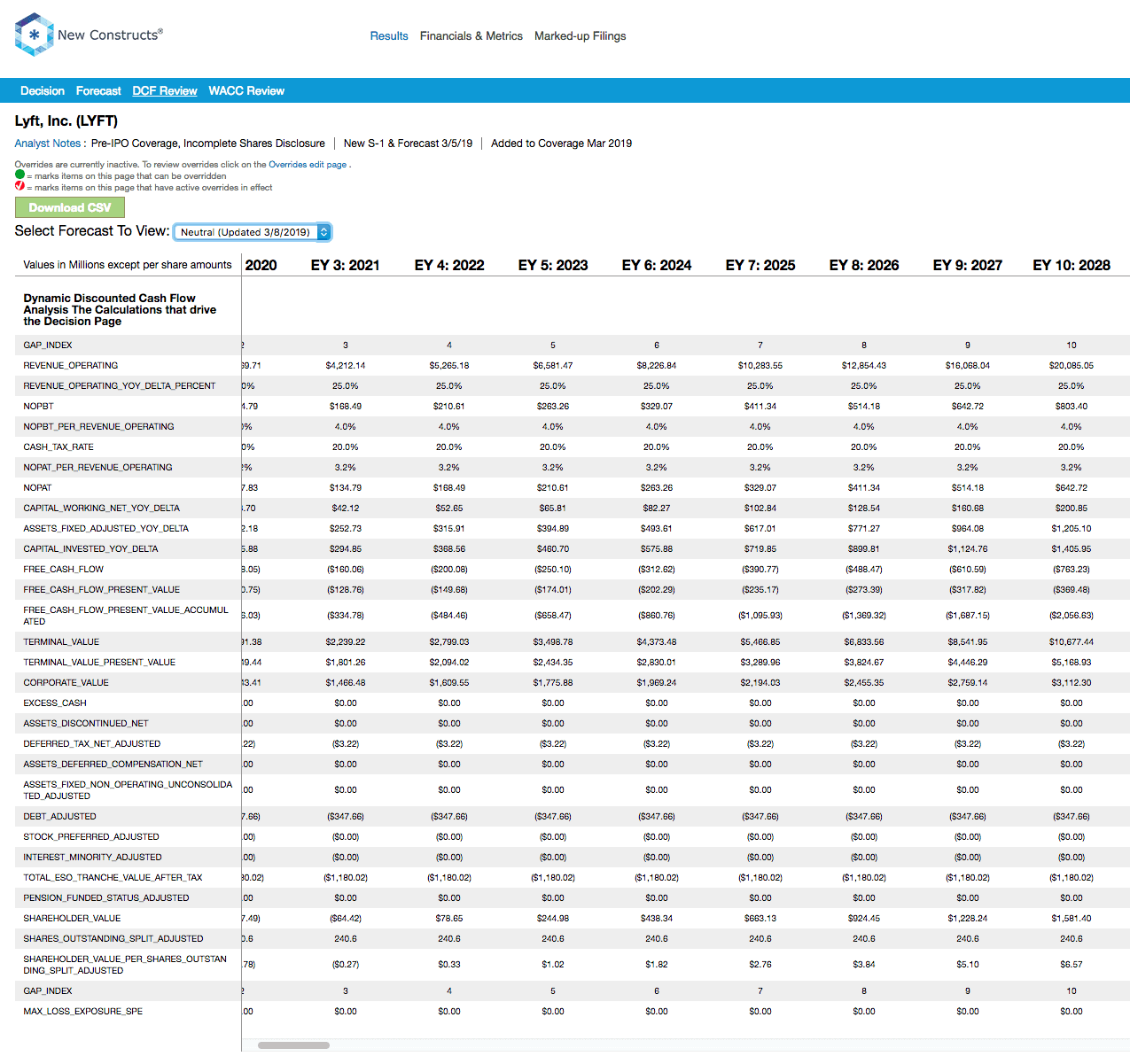
Task: Click the EY 8: 2026 column header
Action: pyautogui.click(x=864, y=266)
